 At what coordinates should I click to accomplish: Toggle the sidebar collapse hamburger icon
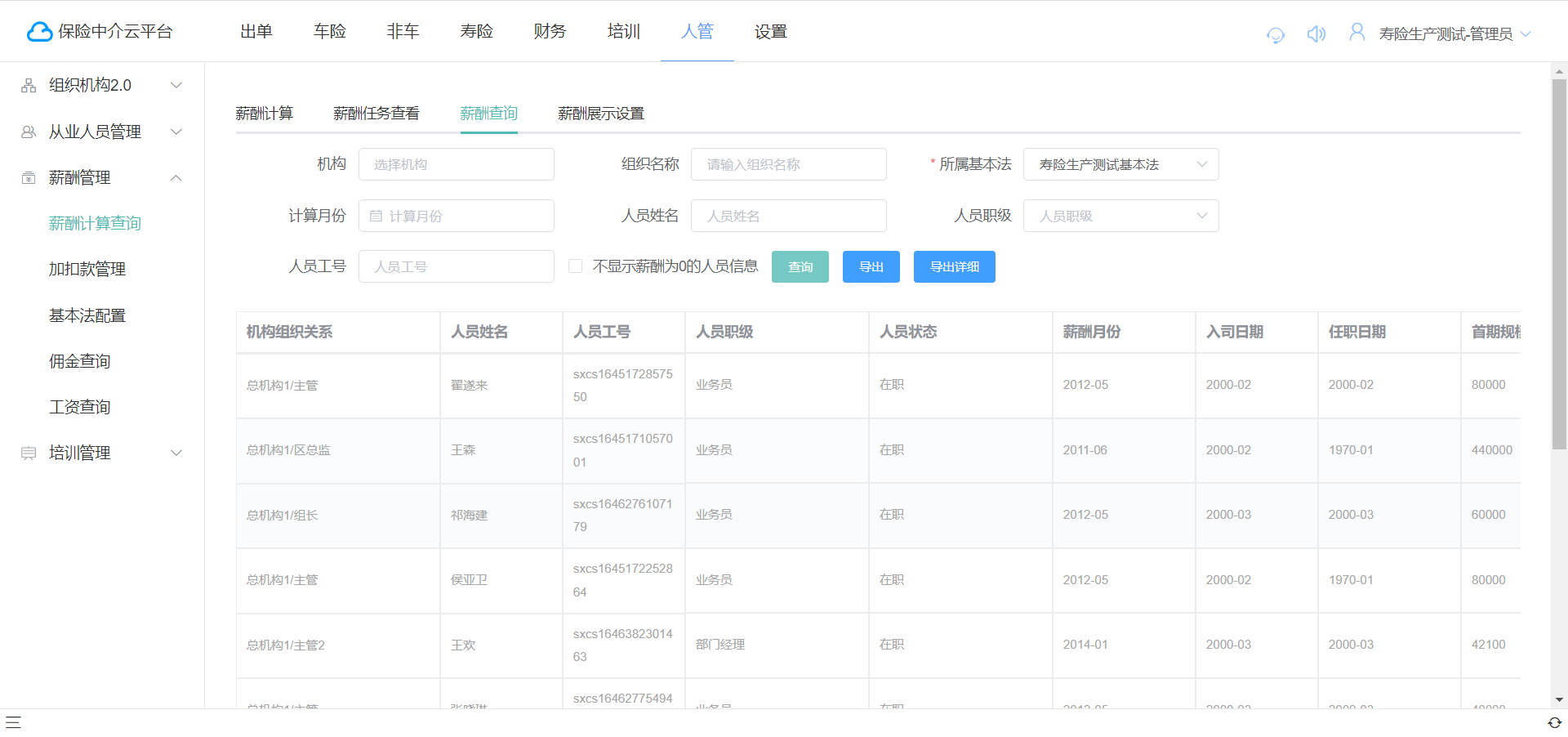(13, 722)
